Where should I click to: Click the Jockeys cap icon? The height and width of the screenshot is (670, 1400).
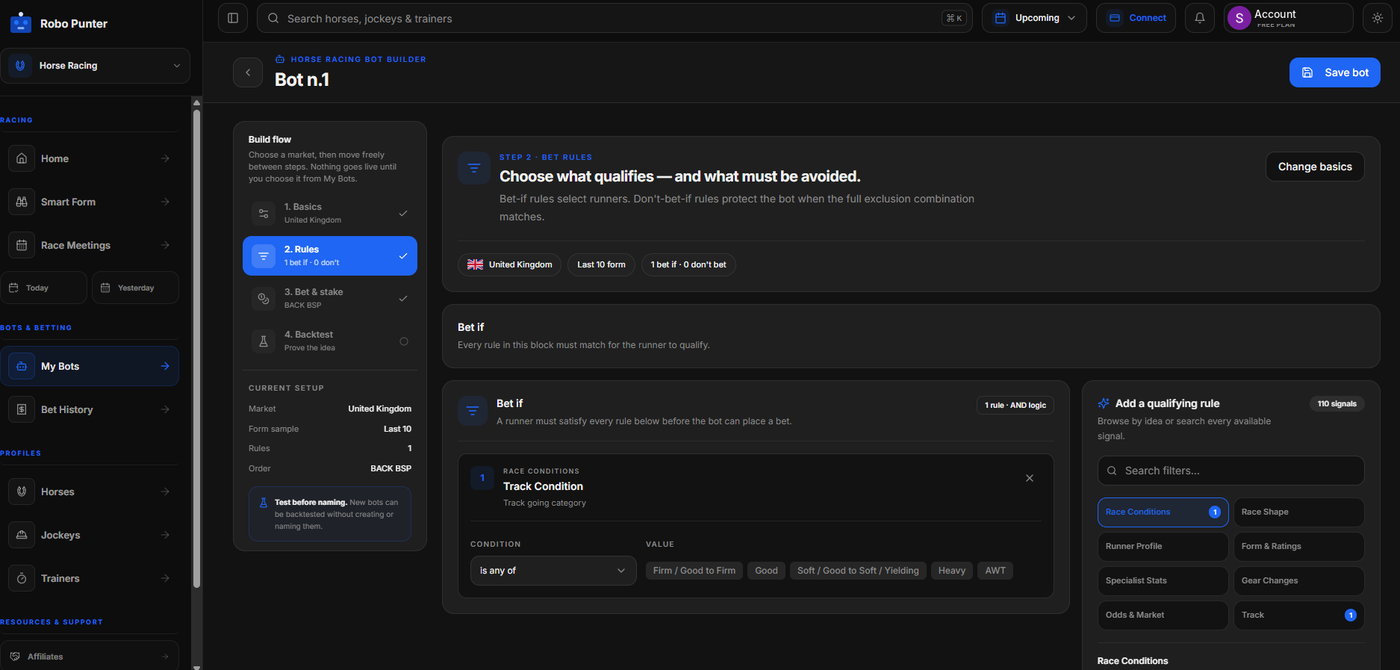[22, 535]
